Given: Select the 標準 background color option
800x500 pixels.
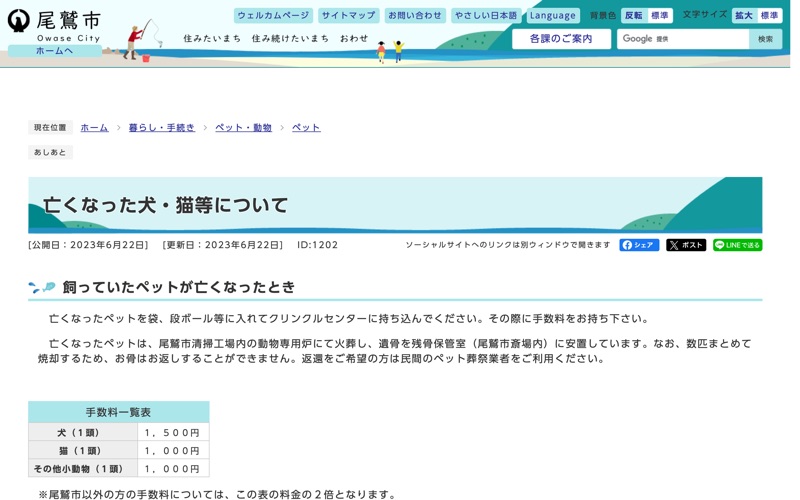Looking at the screenshot, I should [659, 15].
